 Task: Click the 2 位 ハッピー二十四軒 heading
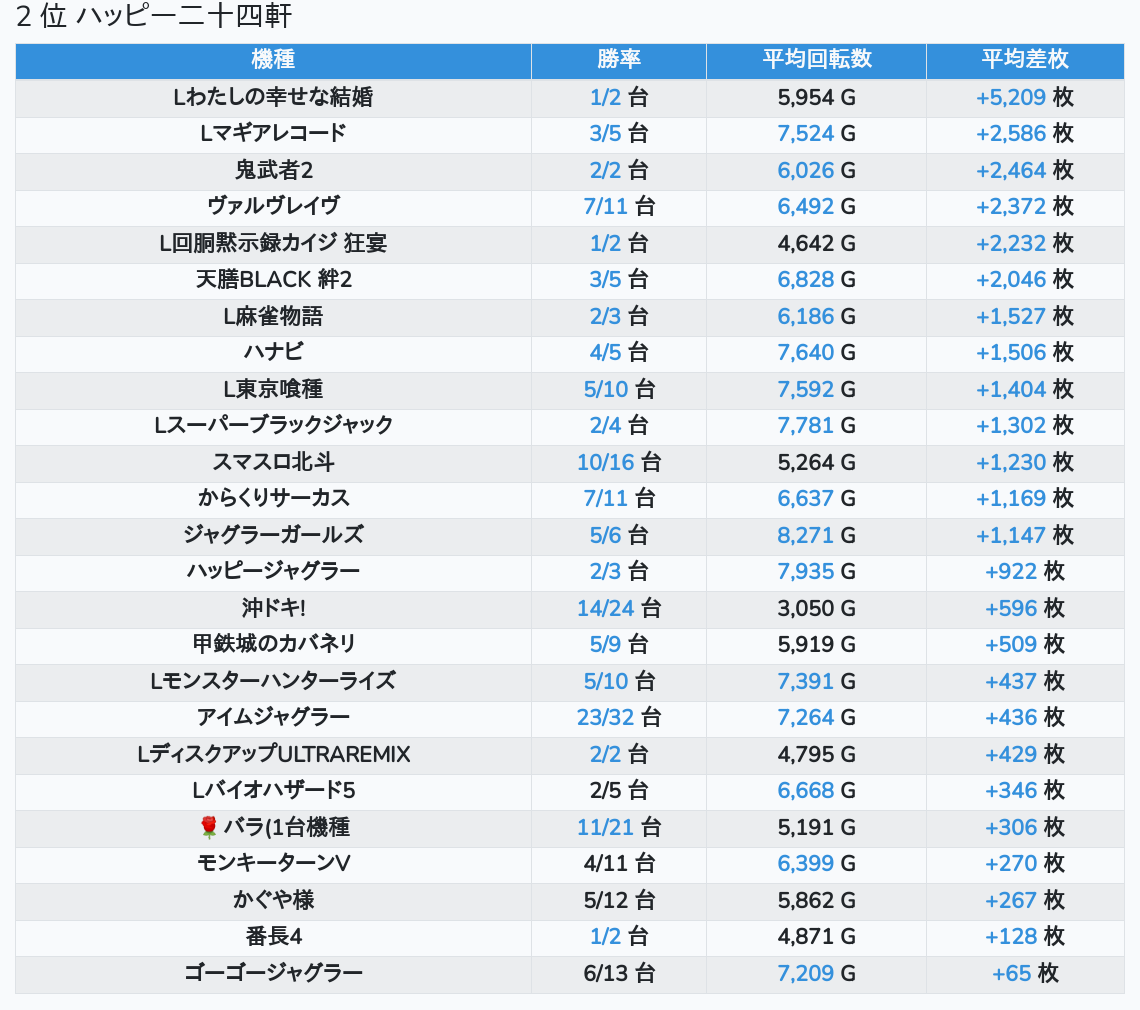coord(154,16)
